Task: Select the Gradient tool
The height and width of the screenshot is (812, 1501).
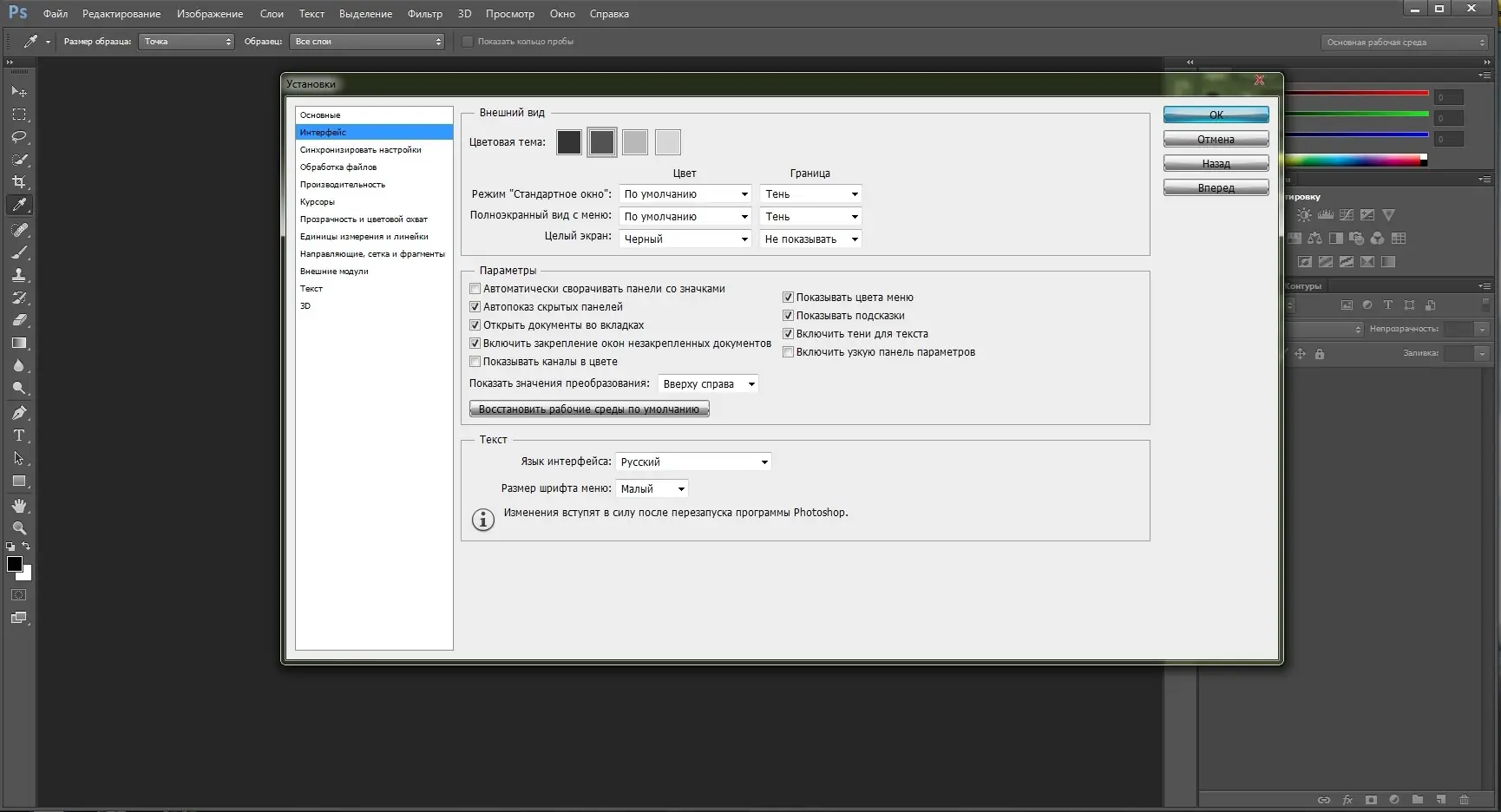Action: (x=18, y=343)
